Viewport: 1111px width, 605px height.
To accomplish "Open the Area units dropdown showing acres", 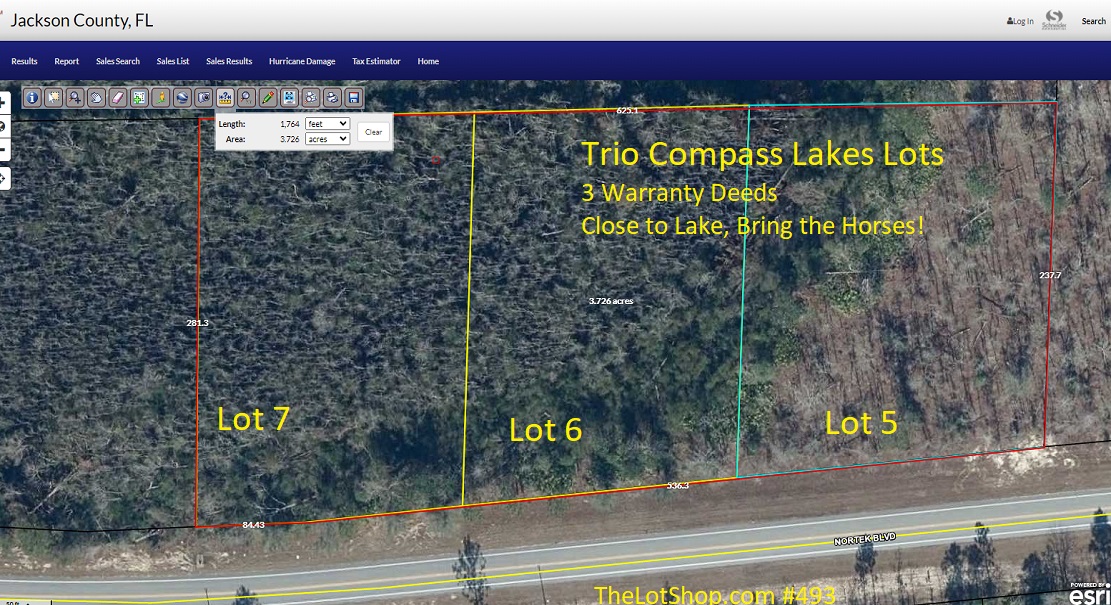I will [327, 139].
